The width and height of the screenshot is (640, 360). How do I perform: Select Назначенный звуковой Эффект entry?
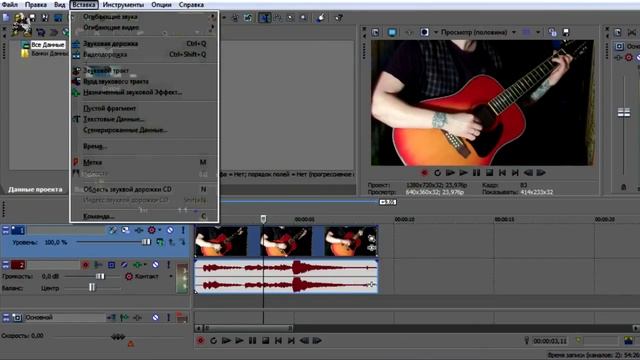144,93
